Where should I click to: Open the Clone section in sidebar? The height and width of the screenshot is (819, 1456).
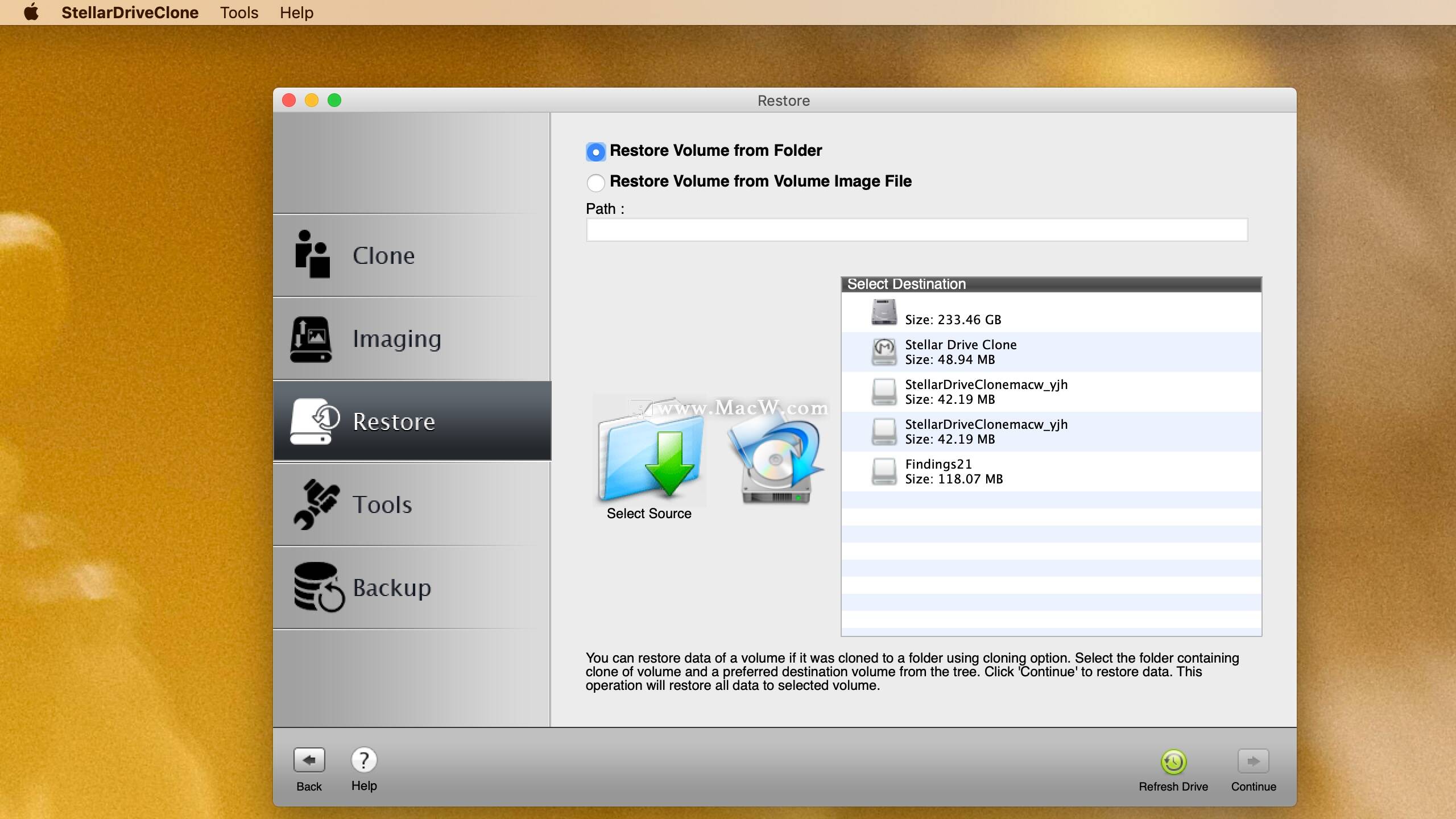412,255
